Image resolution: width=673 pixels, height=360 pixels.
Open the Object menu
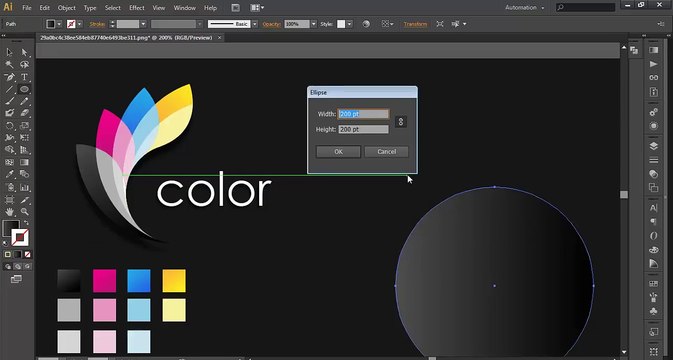(67, 8)
